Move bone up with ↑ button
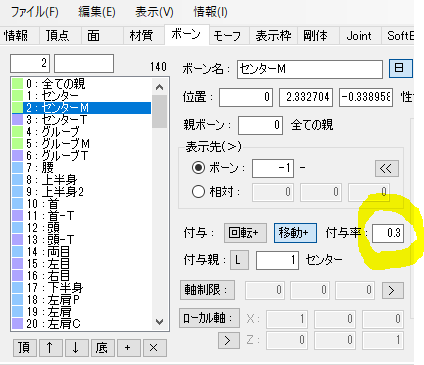424x365 pixels. 50,348
